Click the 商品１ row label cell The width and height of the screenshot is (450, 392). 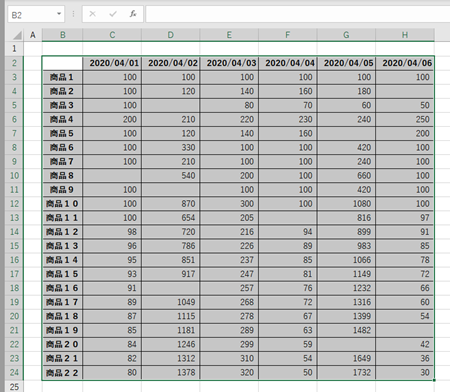click(62, 77)
